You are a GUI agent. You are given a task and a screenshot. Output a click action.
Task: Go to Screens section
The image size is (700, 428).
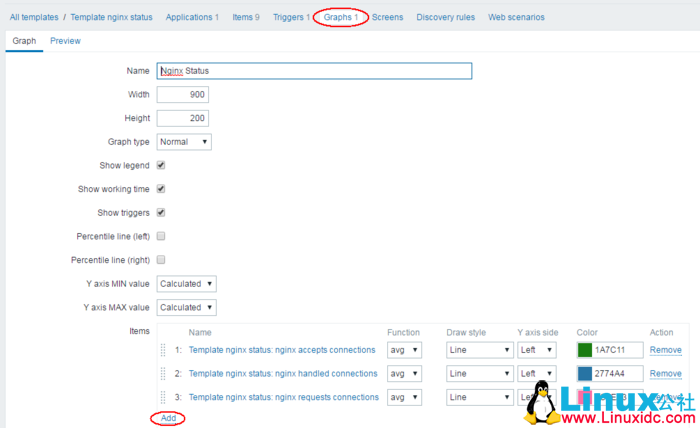(387, 17)
